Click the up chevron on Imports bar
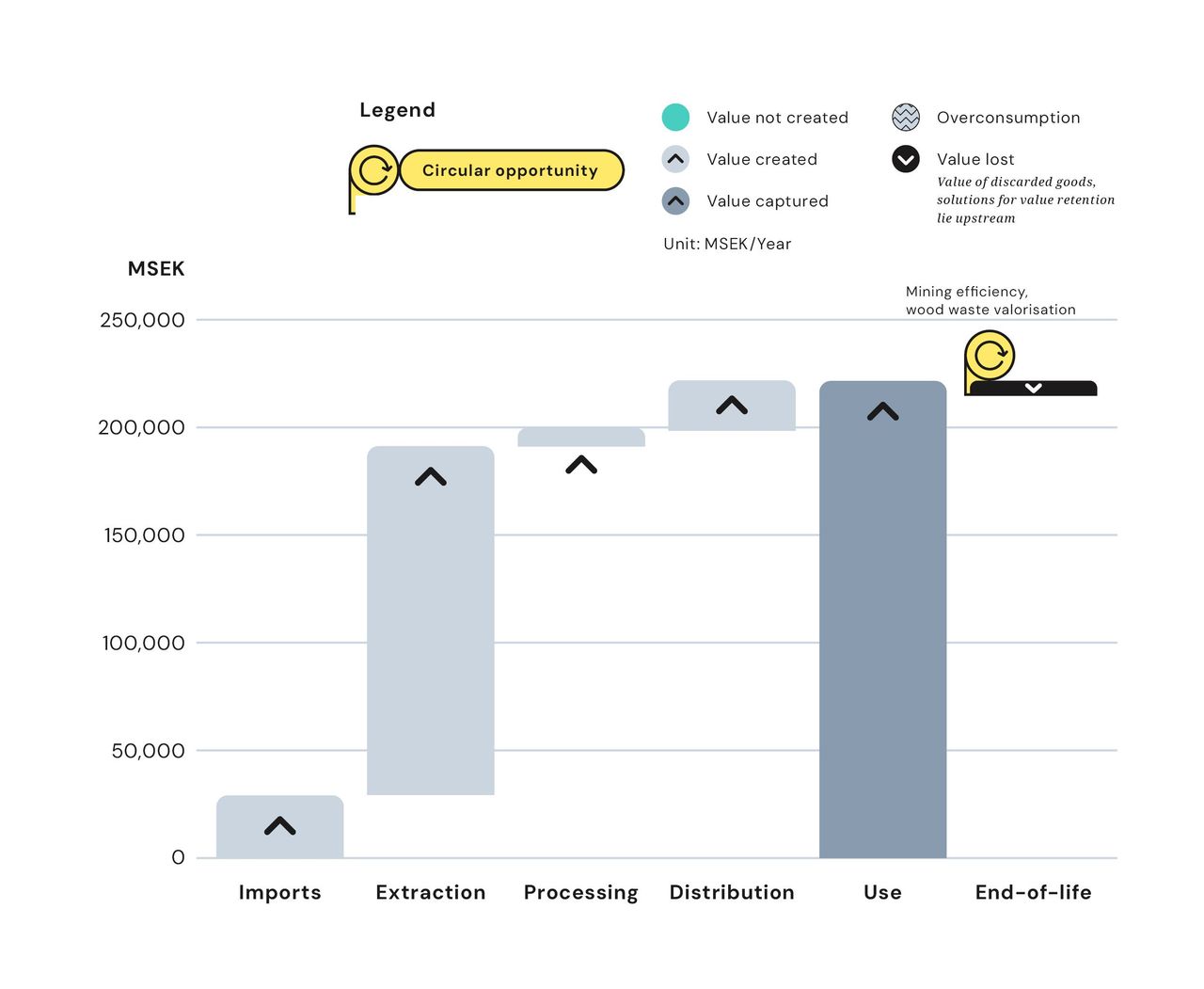Viewport: 1204px width, 989px height. point(280,826)
